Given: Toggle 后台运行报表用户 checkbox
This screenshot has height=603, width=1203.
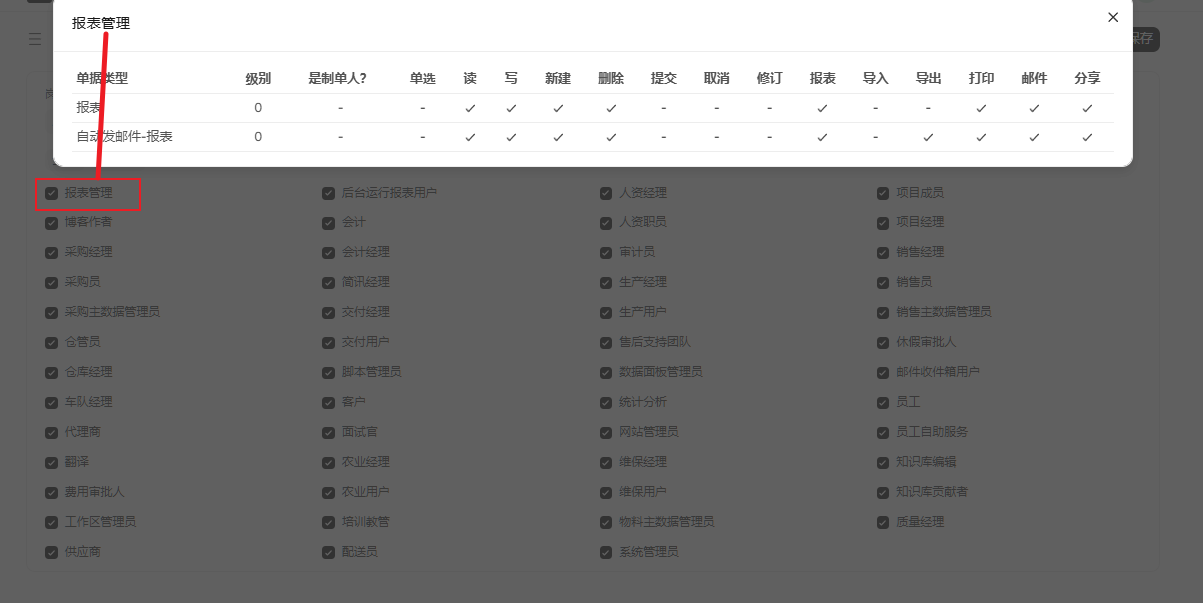Looking at the screenshot, I should click(328, 192).
